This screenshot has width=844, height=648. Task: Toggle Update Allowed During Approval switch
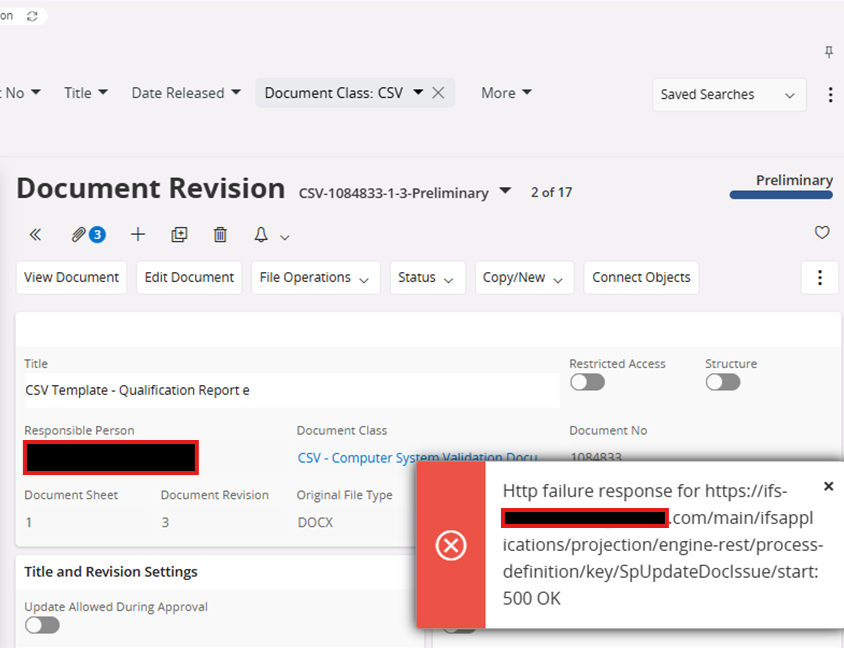pos(42,625)
